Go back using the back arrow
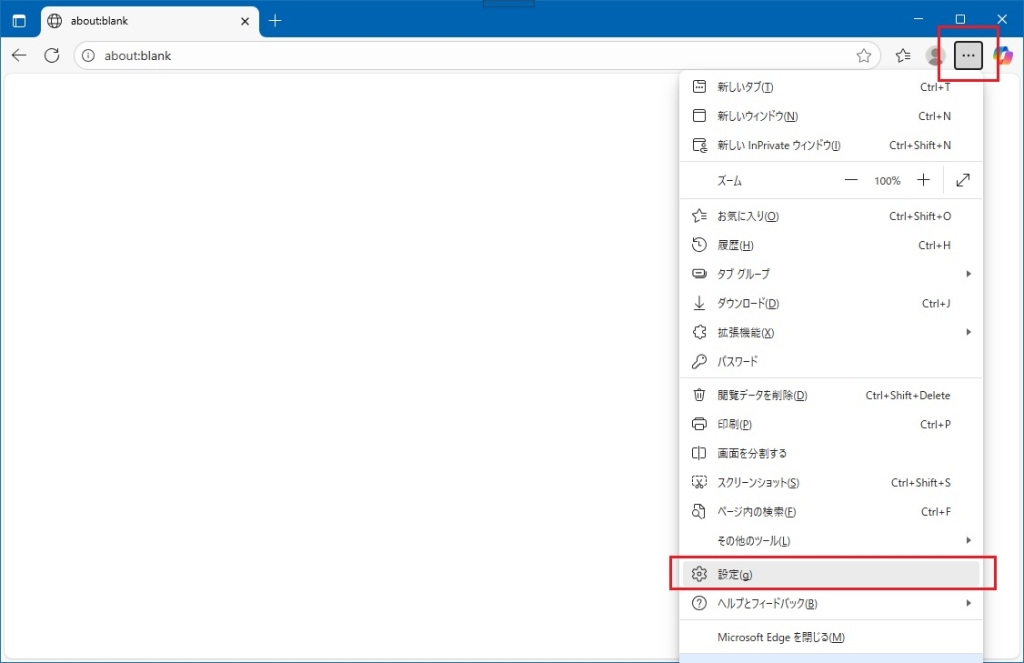Viewport: 1024px width, 663px height. click(x=19, y=55)
